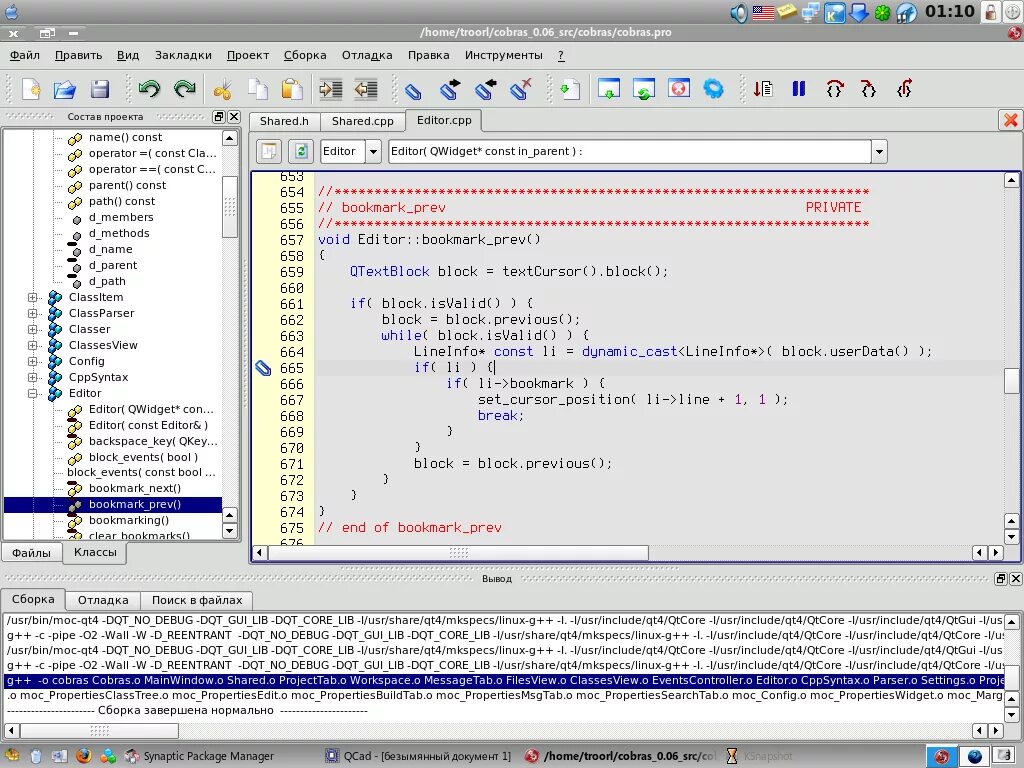Open the Отладка menu
This screenshot has height=768, width=1024.
point(366,55)
